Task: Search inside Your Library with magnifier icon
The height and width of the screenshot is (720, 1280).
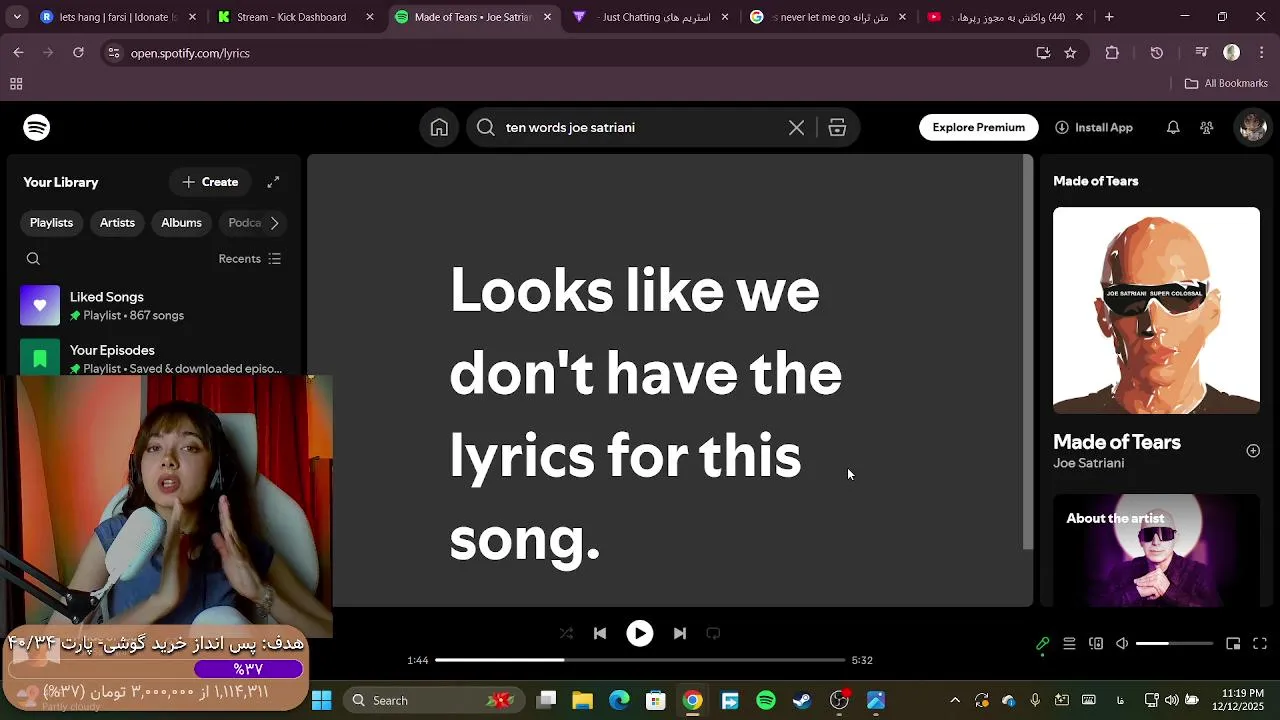Action: (33, 259)
